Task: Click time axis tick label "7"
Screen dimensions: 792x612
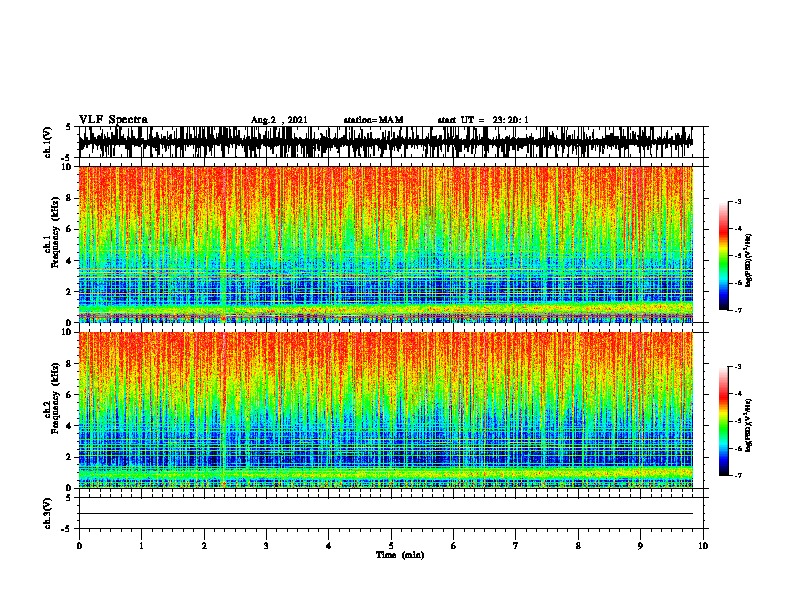Action: tap(516, 546)
